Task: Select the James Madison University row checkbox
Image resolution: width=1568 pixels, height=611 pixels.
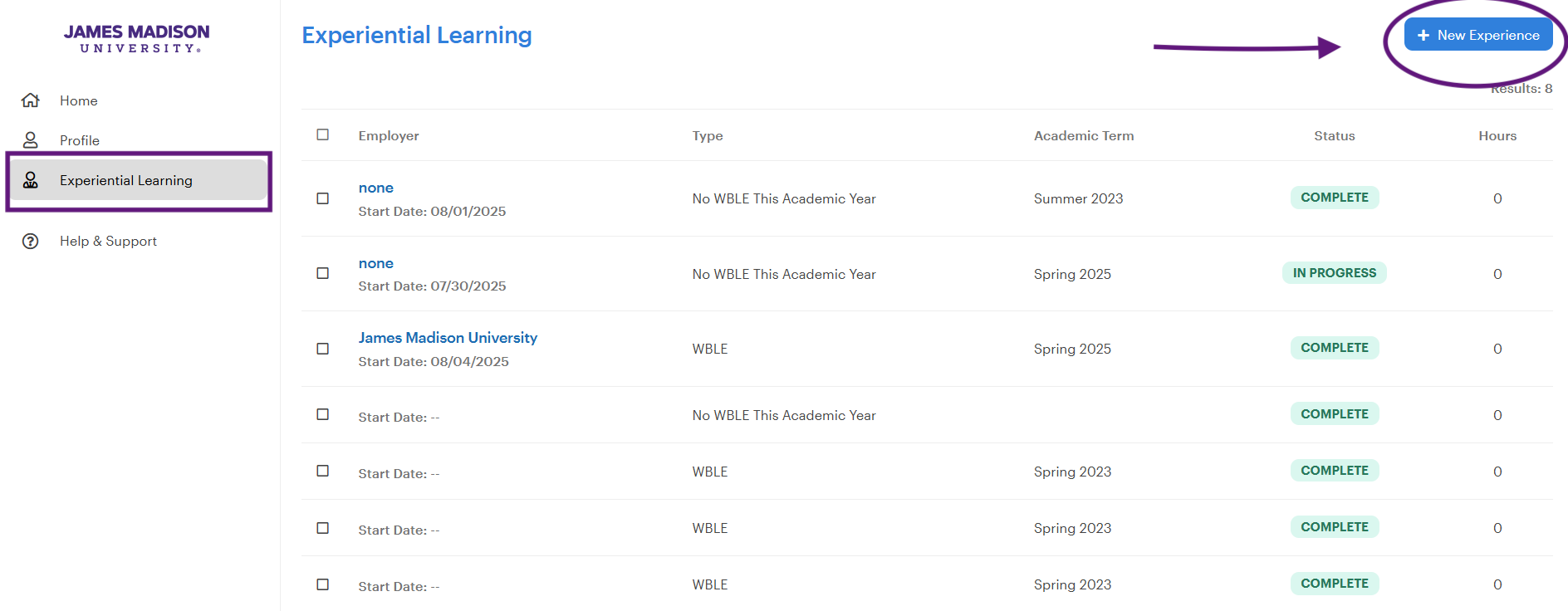Action: point(323,349)
